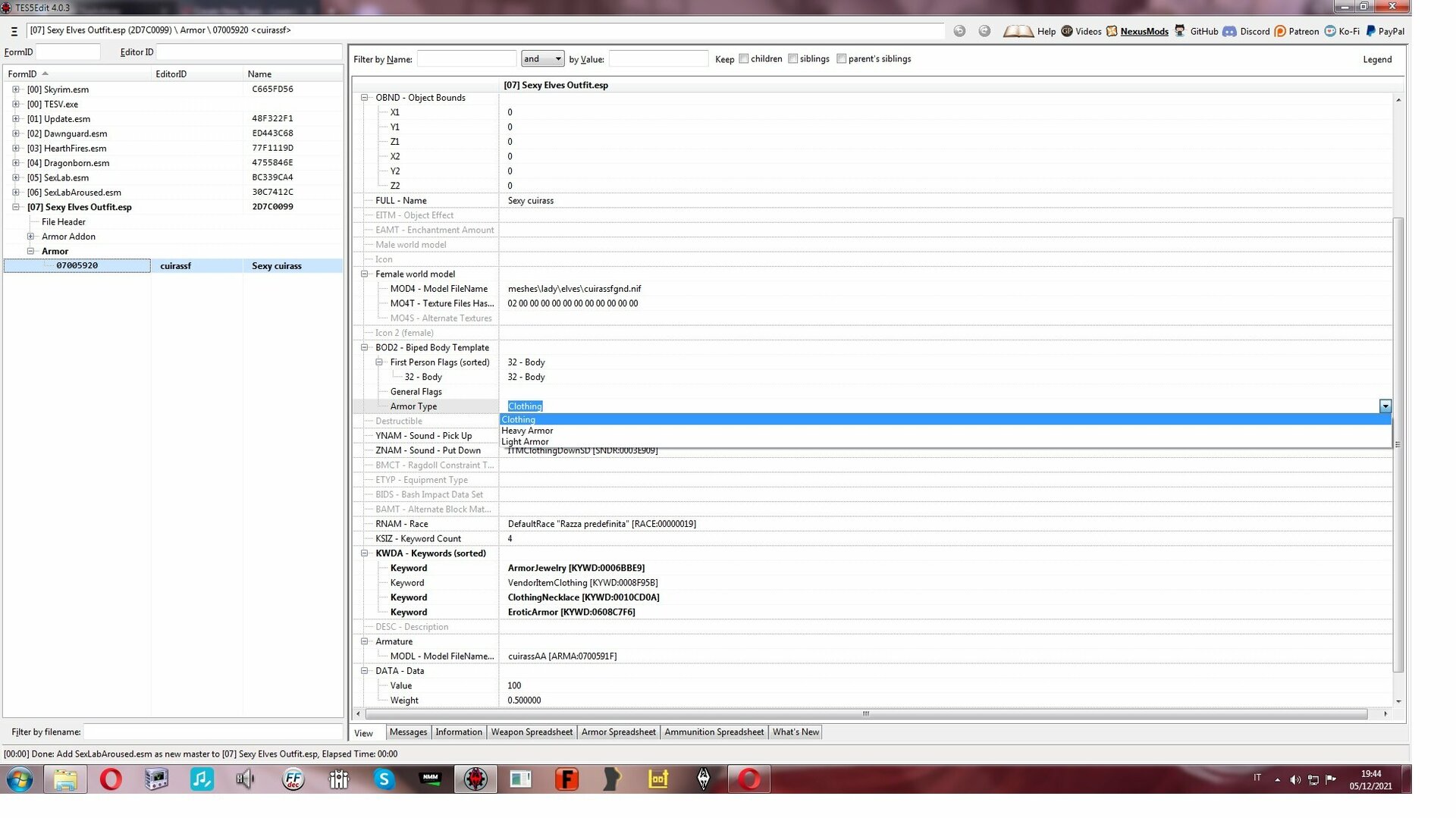
Task: Open the Videos link icon
Action: tap(1067, 31)
